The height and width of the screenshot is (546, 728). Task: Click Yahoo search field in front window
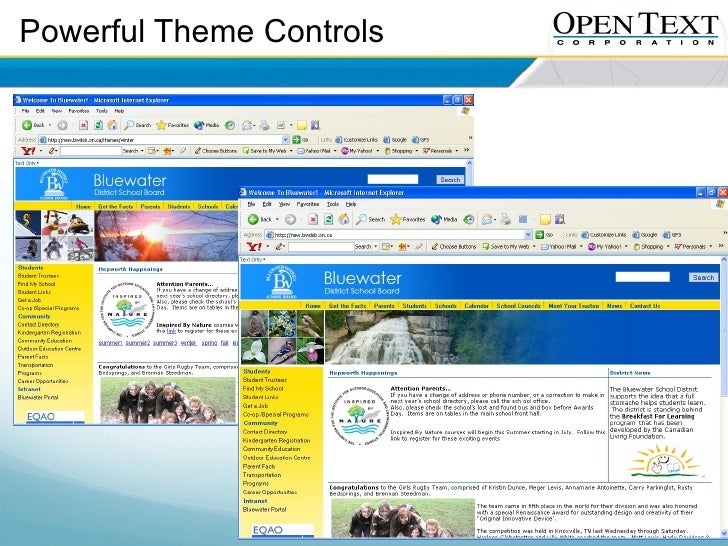pos(321,247)
